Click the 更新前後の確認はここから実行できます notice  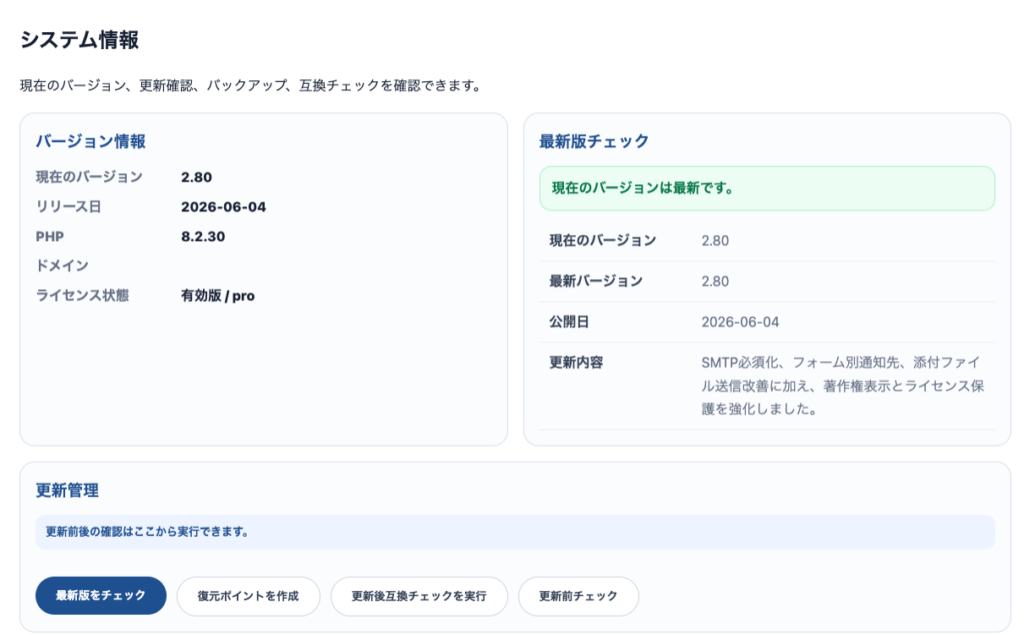point(515,532)
